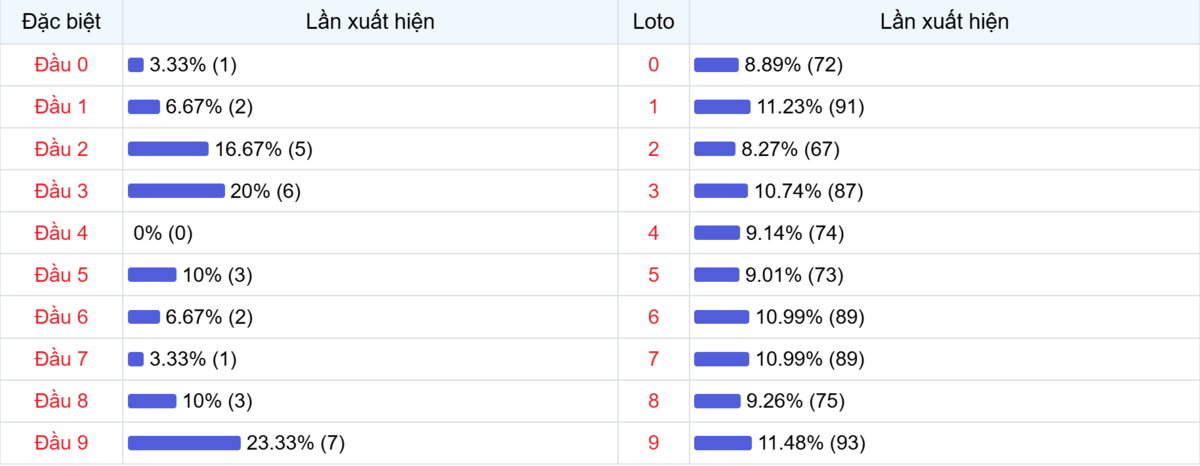1200x466 pixels.
Task: Click the "Đặc biệt" column header
Action: [61, 21]
